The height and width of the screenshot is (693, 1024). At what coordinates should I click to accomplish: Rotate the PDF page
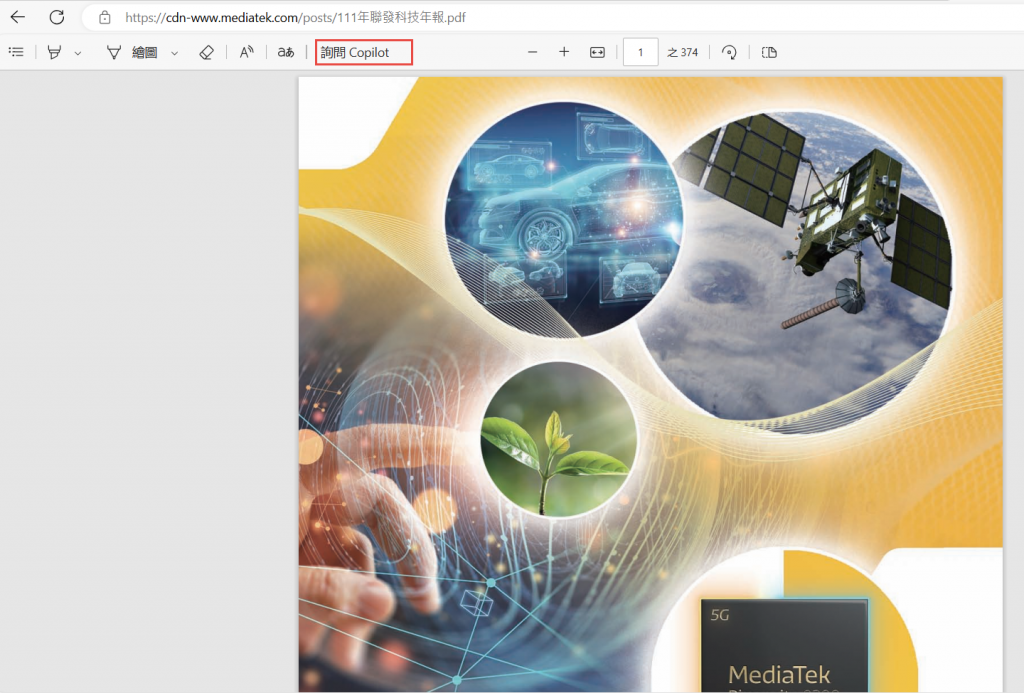(729, 52)
